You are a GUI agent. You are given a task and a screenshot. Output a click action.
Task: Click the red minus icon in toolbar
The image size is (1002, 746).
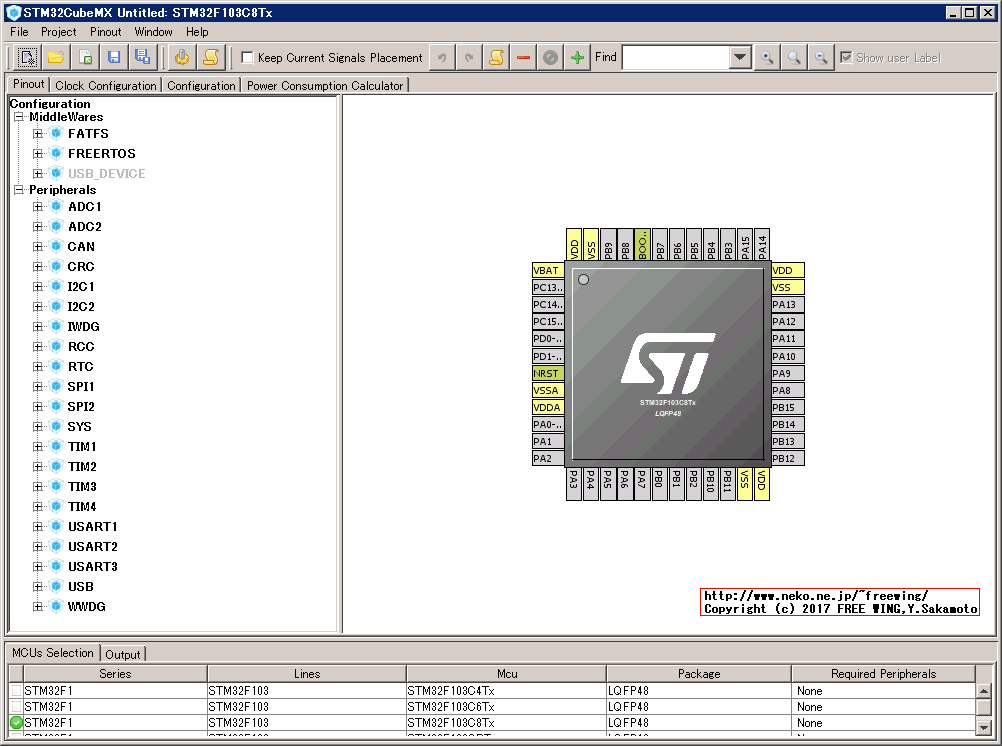point(523,58)
